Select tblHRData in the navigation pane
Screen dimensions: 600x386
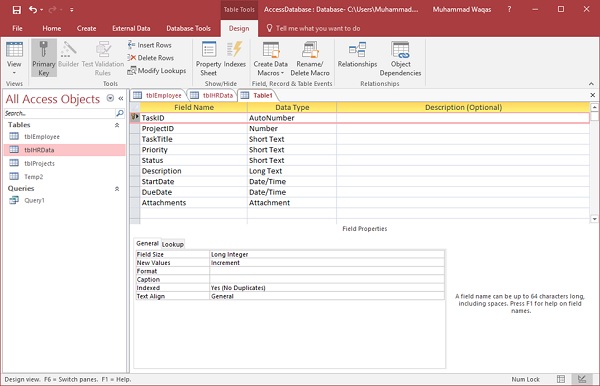(64, 150)
